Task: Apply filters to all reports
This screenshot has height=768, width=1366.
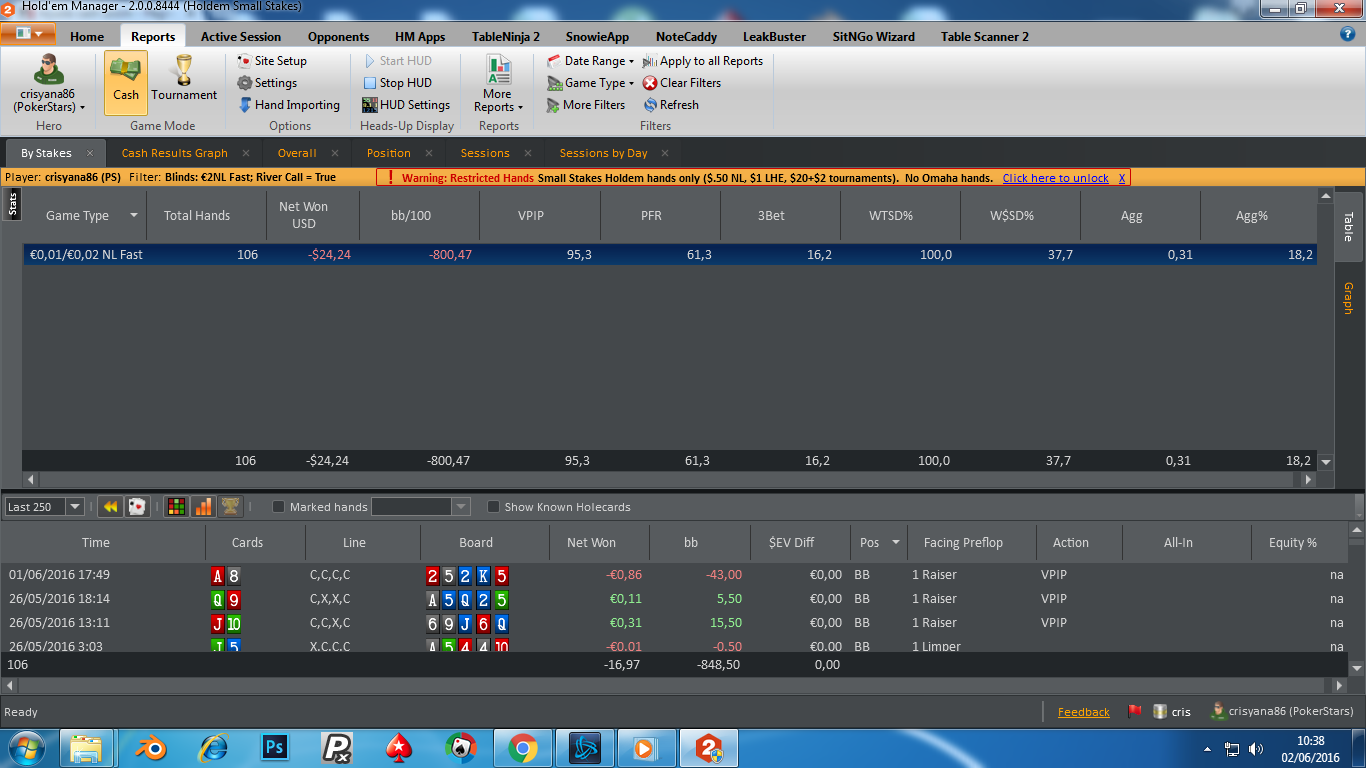Action: pyautogui.click(x=703, y=61)
